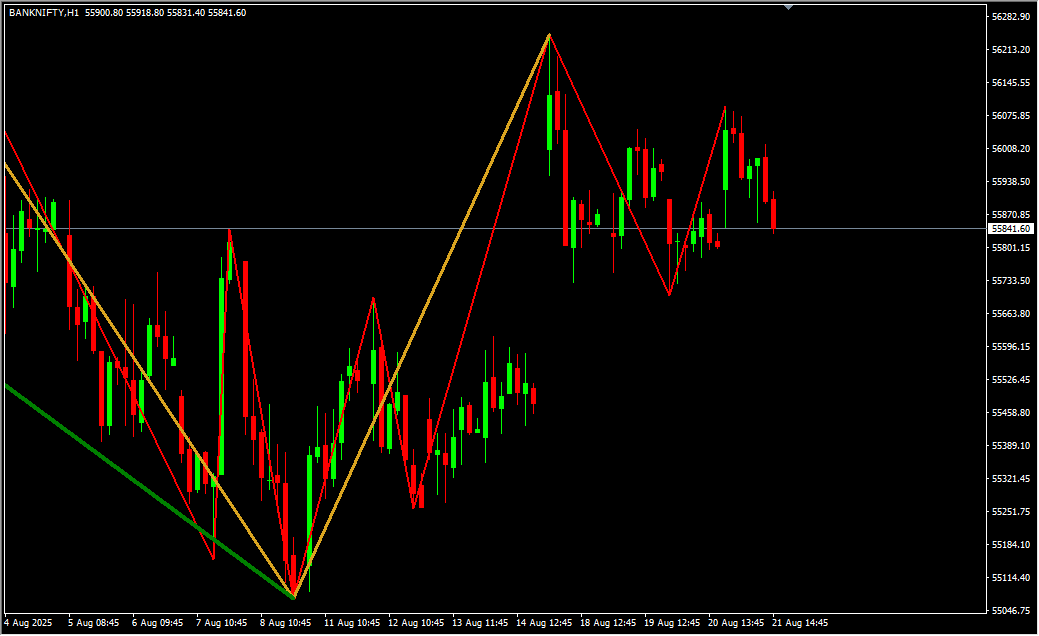Image resolution: width=1039 pixels, height=636 pixels.
Task: Click the 55596.15 price axis label
Action: 1011,347
